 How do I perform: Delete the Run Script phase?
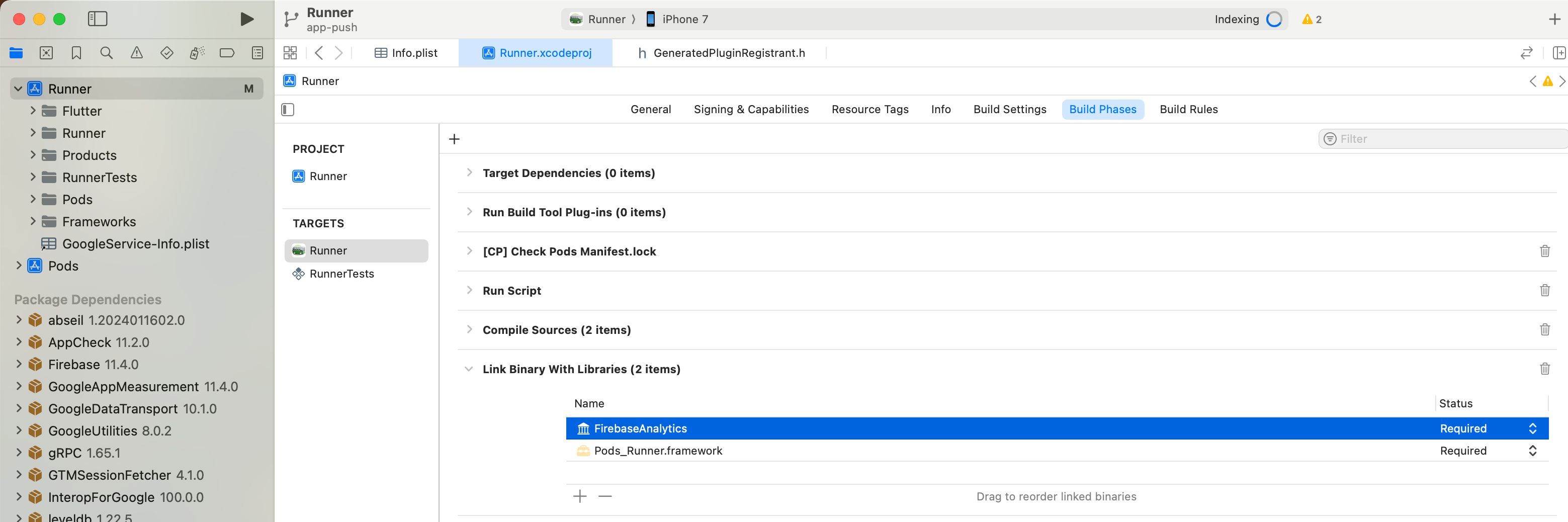click(1545, 290)
